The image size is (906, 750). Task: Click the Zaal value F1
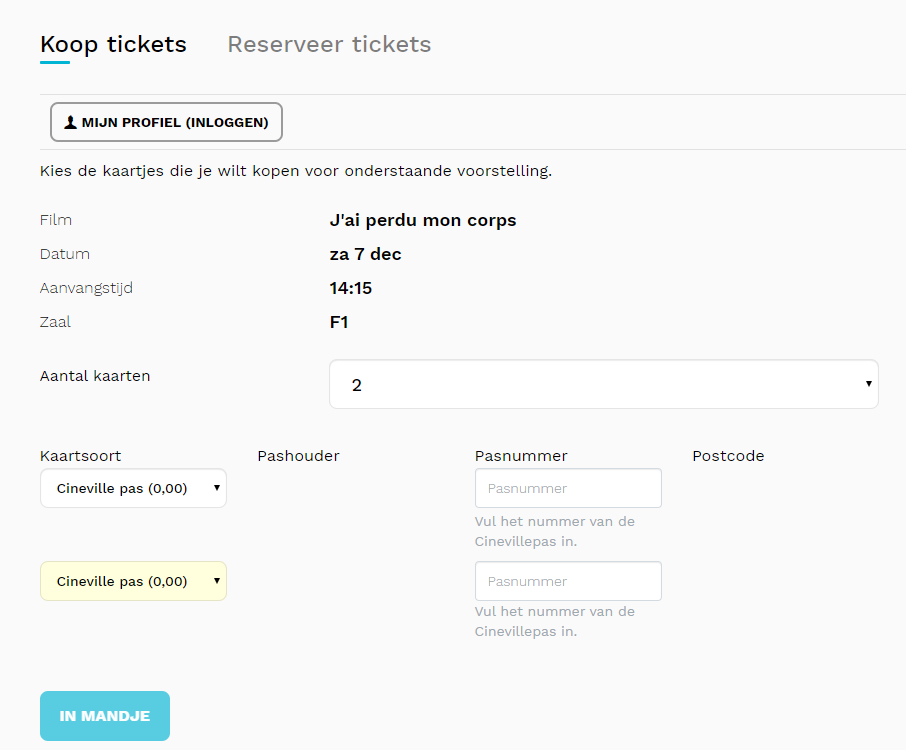coord(339,322)
